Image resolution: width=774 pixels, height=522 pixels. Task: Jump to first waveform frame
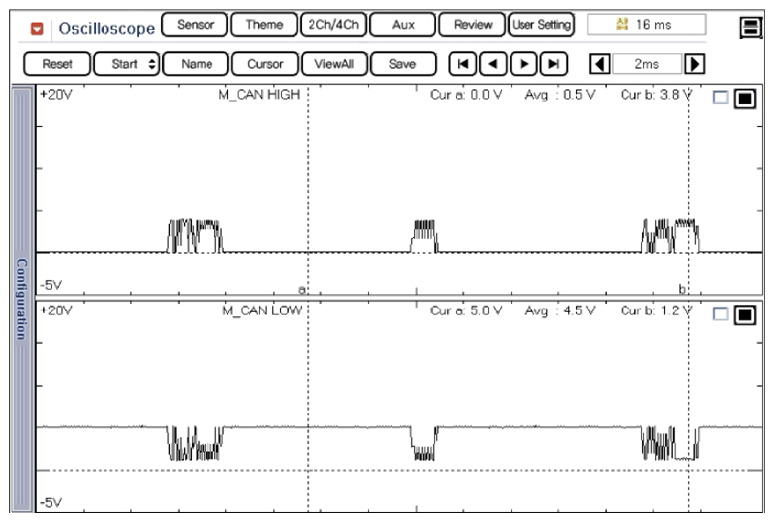coord(462,64)
